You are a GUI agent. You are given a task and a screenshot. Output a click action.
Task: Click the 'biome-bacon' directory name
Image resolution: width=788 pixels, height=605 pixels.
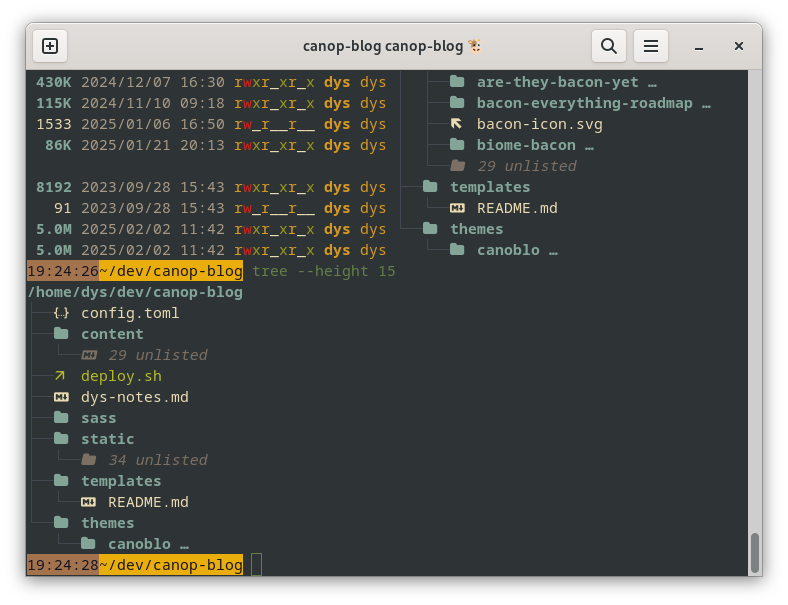[526, 145]
